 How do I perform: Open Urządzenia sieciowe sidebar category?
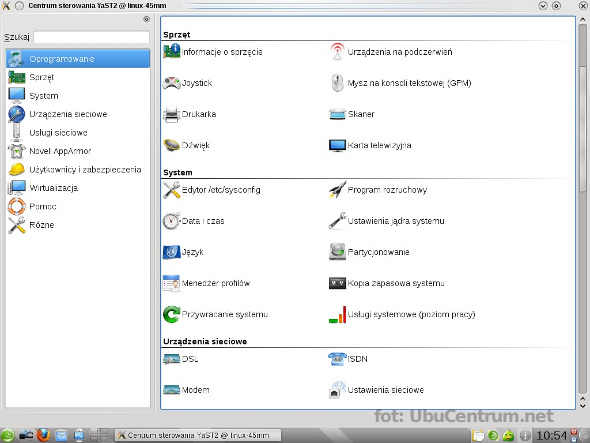pyautogui.click(x=78, y=114)
